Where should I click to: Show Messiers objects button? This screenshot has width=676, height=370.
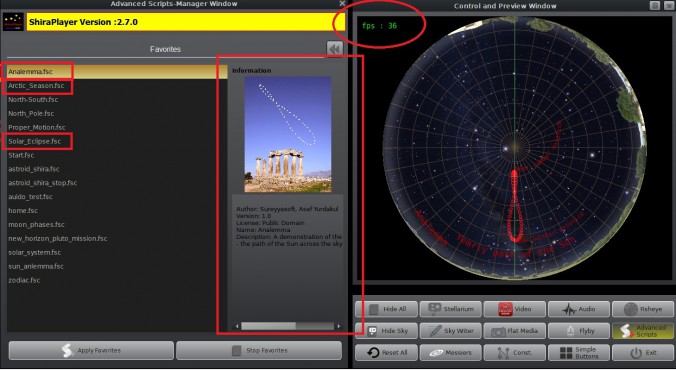coord(451,352)
